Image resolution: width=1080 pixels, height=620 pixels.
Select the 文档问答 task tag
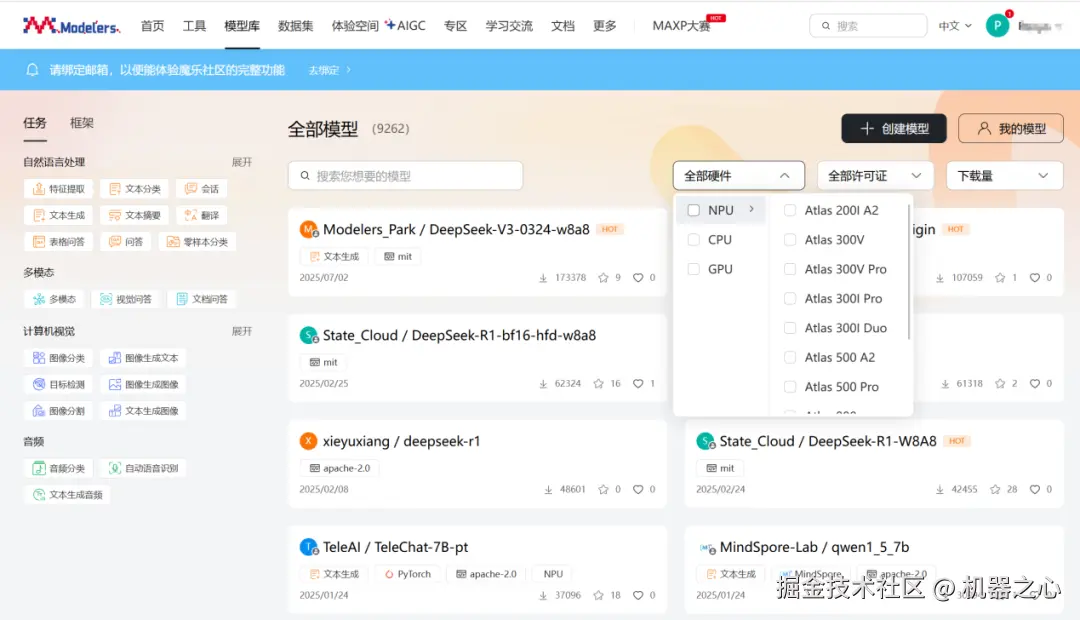(202, 299)
